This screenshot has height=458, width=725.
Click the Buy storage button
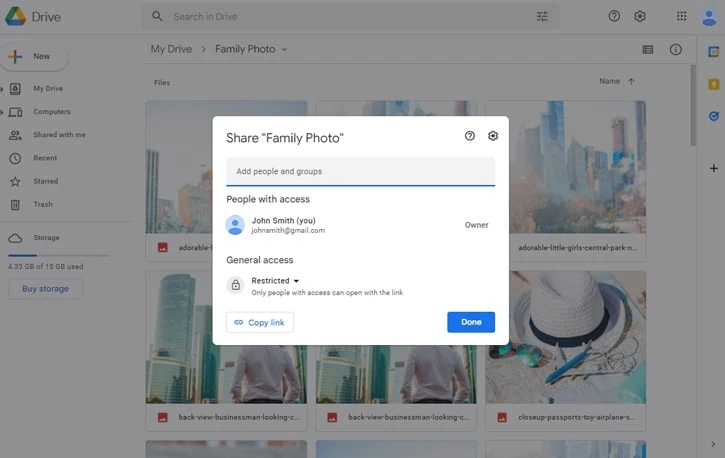[45, 289]
